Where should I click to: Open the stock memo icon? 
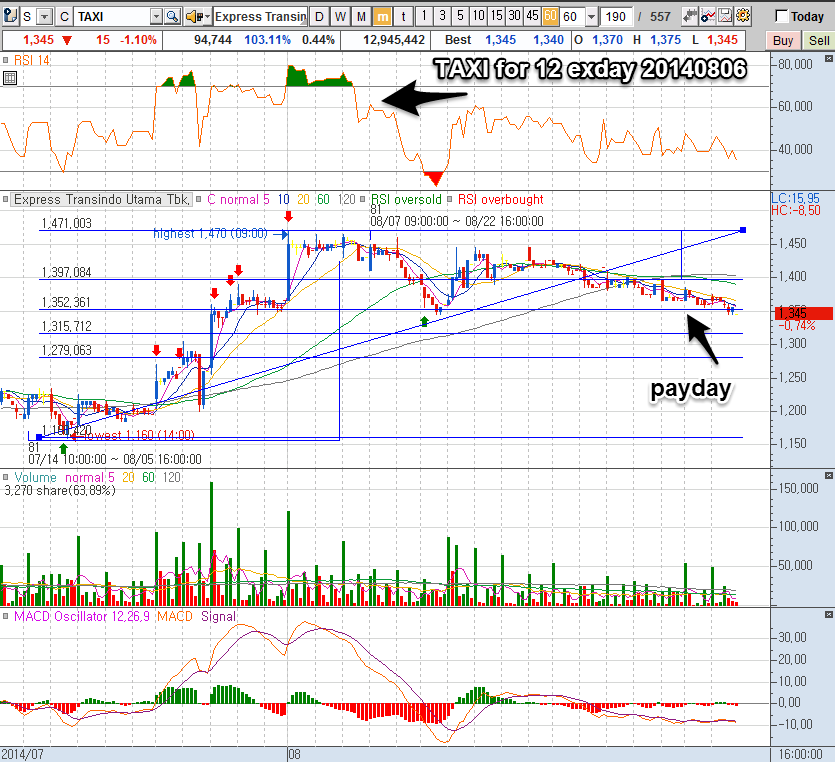pyautogui.click(x=10, y=16)
